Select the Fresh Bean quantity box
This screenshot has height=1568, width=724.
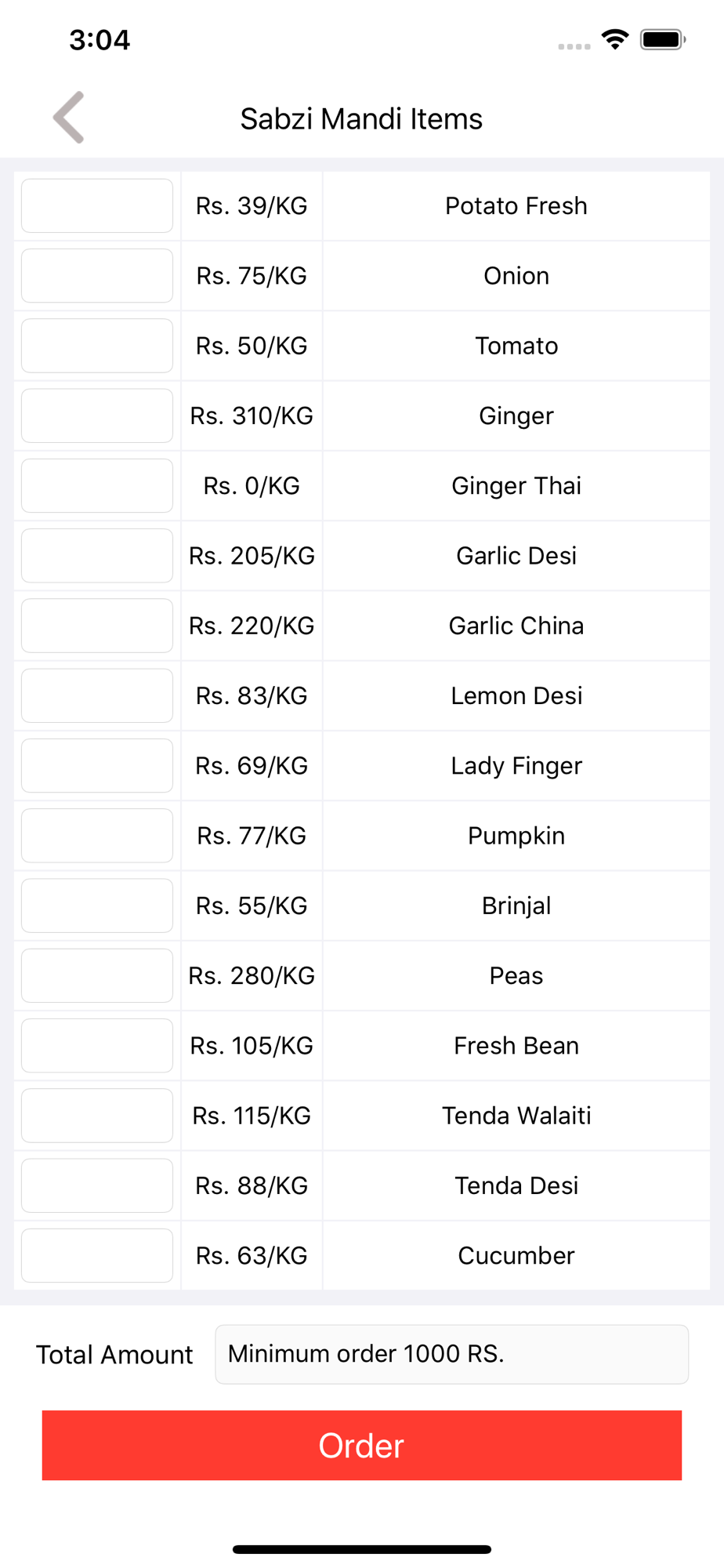pos(97,1046)
